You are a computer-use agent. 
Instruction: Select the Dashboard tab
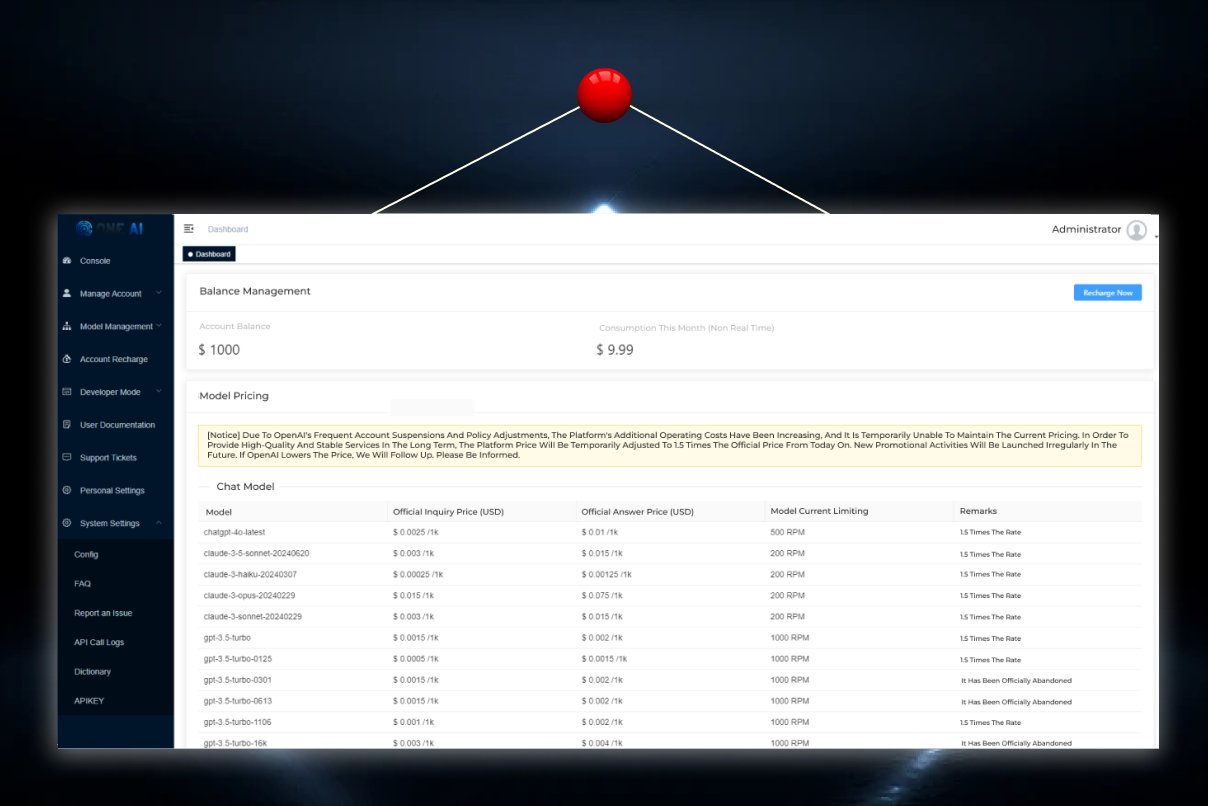click(x=209, y=254)
